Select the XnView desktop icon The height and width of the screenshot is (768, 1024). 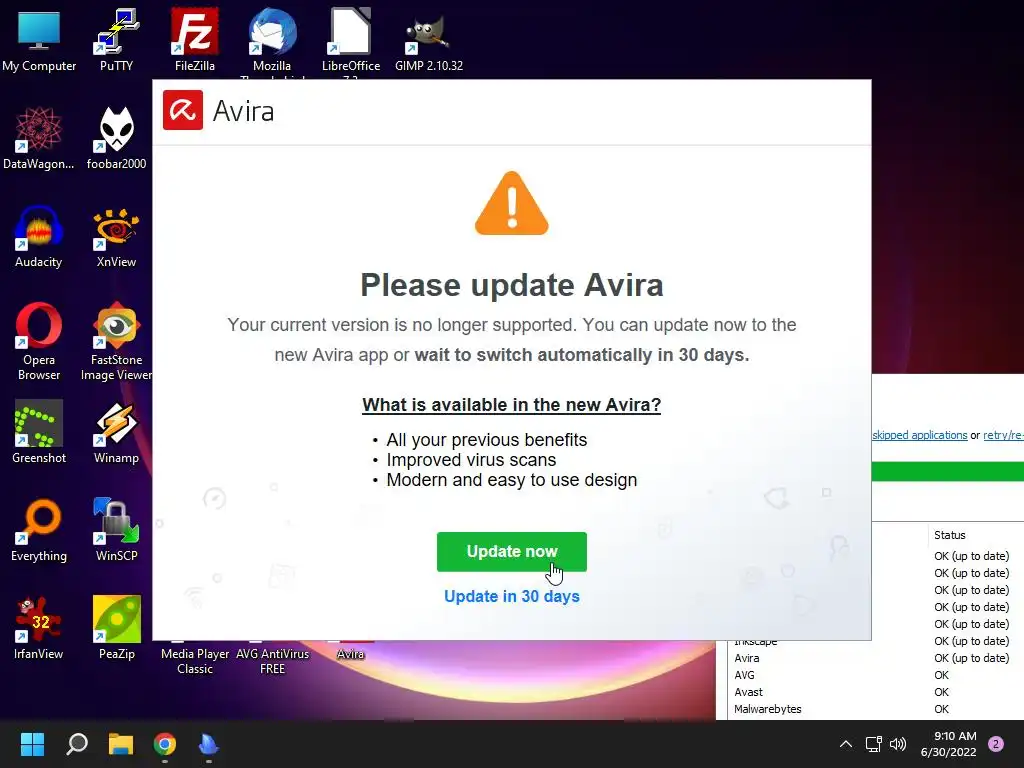click(116, 236)
